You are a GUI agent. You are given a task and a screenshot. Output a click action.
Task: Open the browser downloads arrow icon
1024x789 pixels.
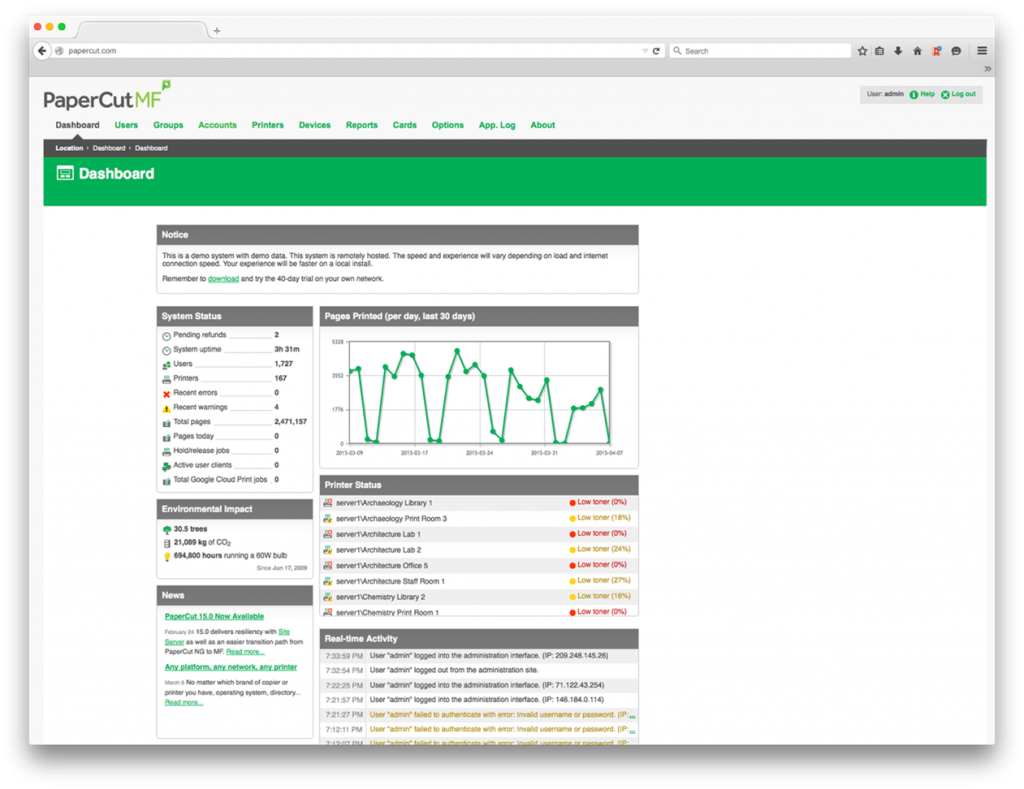[898, 51]
